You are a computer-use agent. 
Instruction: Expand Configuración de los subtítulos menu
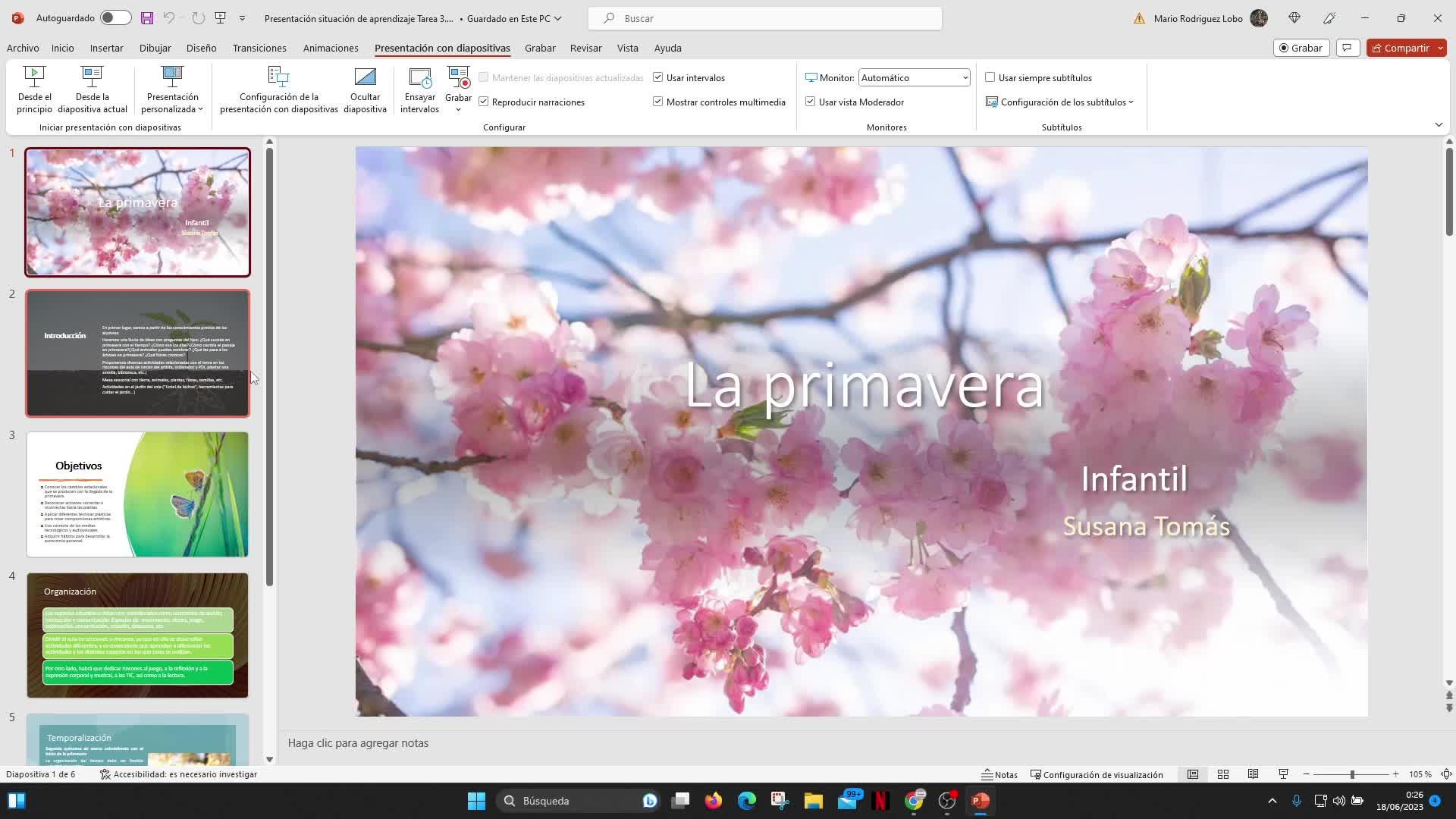tap(1062, 102)
